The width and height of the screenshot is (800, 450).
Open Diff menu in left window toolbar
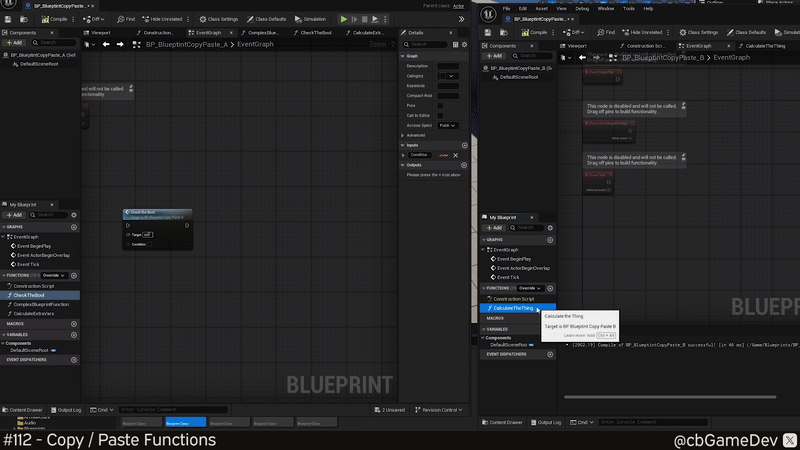click(x=94, y=19)
